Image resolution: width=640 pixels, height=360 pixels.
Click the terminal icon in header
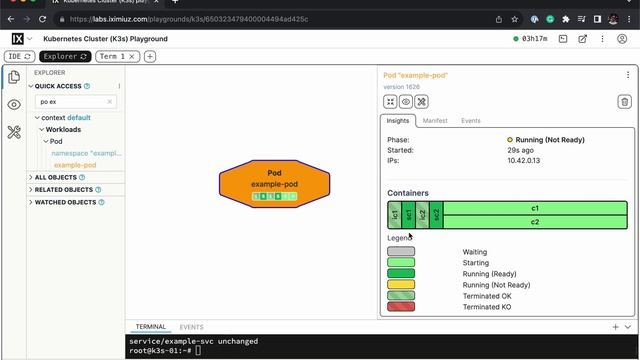[x=563, y=39]
